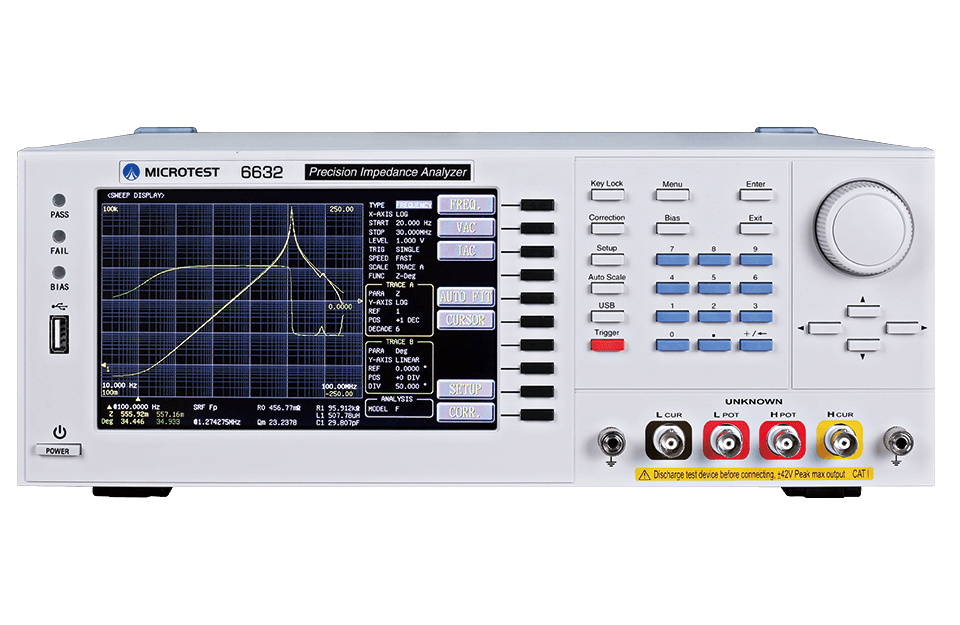The image size is (960, 625).
Task: Click the Menu button on the keypad
Action: [x=672, y=195]
